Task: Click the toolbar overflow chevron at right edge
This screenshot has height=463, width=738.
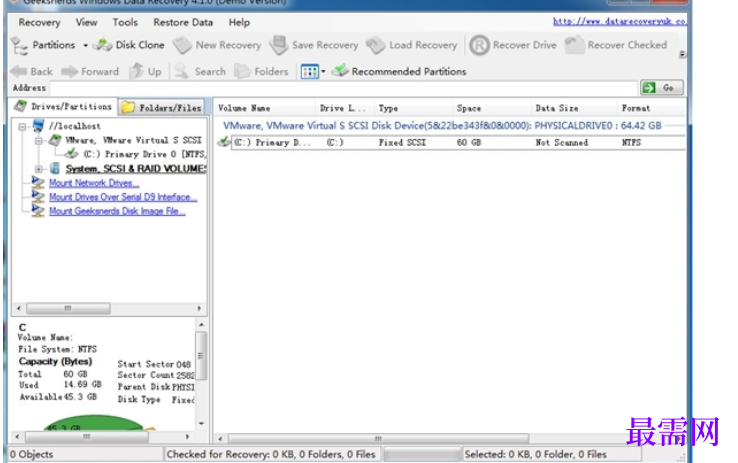Action: click(x=682, y=55)
